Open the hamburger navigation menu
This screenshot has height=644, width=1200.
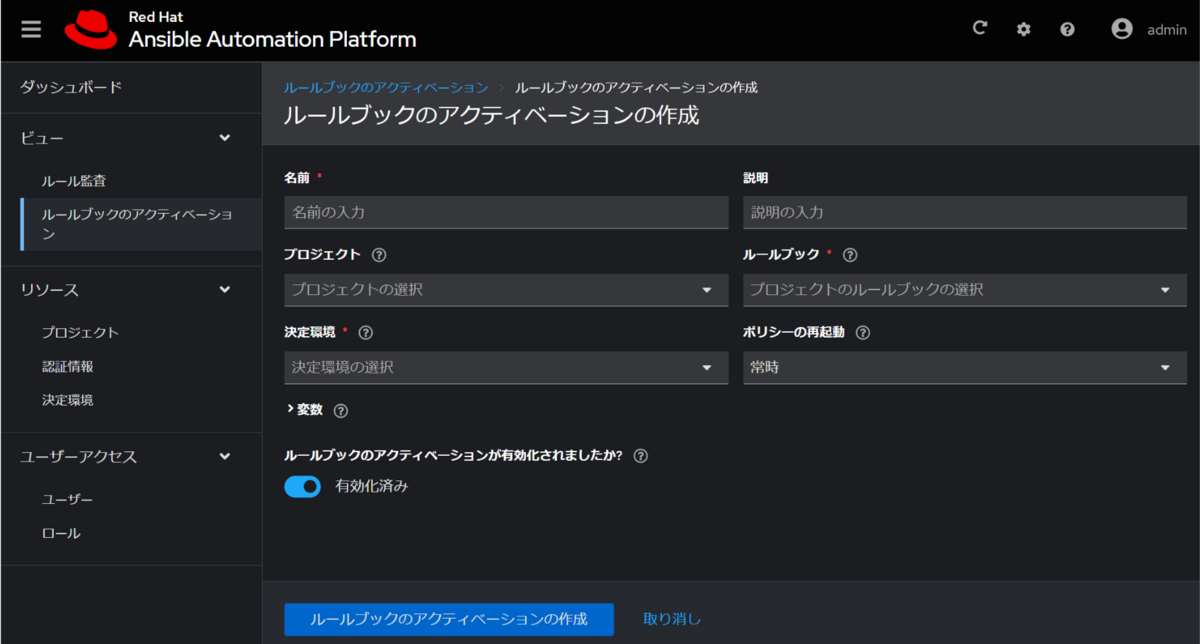pyautogui.click(x=33, y=28)
